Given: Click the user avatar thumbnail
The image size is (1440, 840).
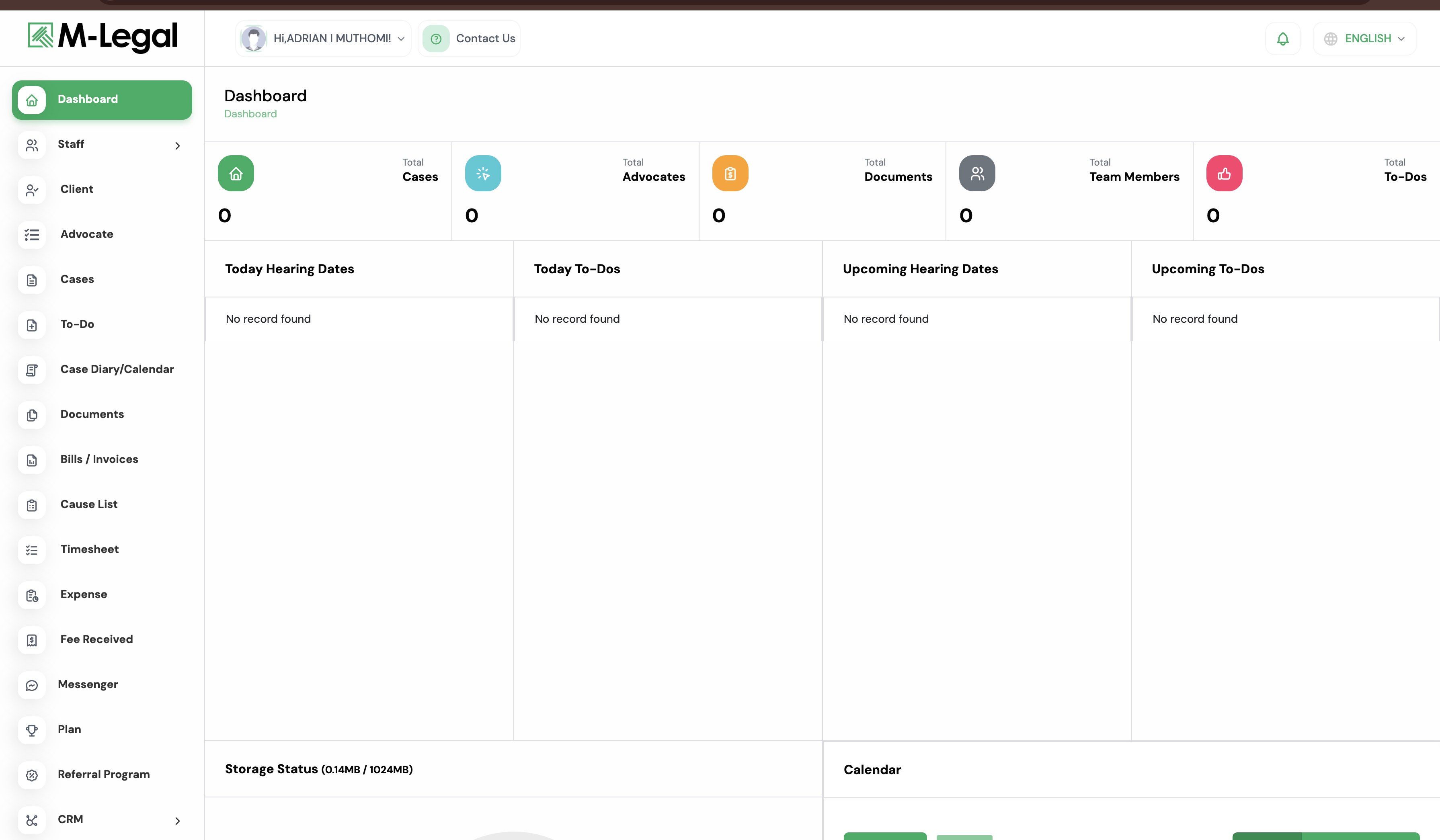Looking at the screenshot, I should 253,38.
